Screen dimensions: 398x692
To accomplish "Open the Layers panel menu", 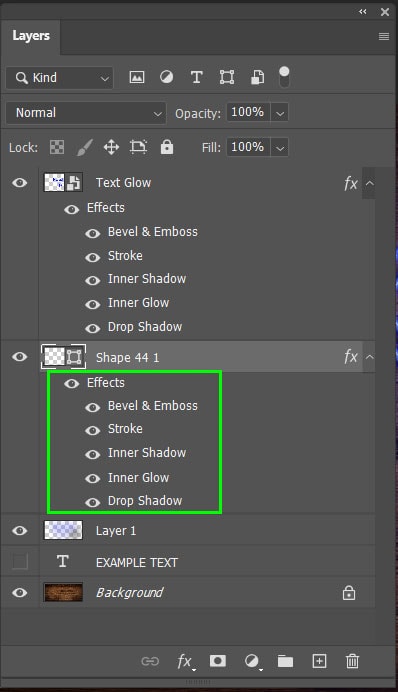I will (x=384, y=36).
